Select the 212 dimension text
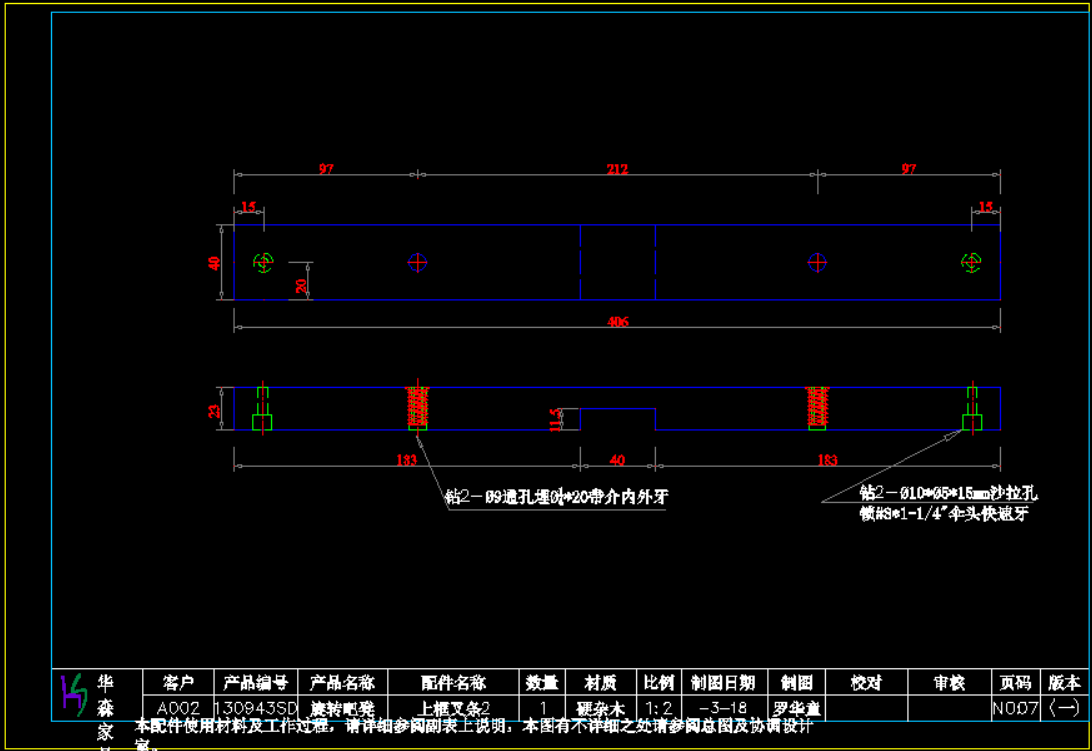Screen dimensions: 1092x751 tap(617, 169)
